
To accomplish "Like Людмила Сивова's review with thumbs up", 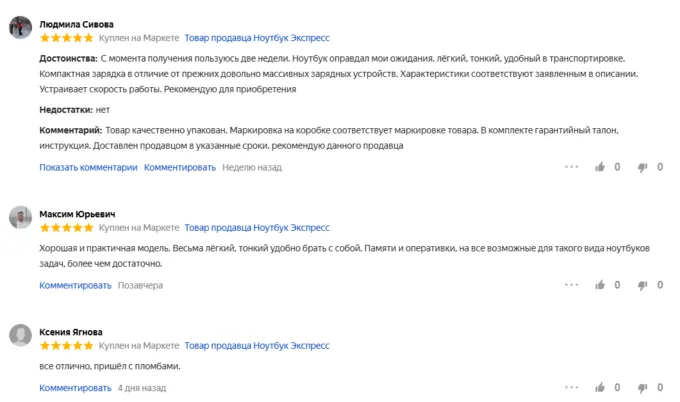I will [600, 168].
